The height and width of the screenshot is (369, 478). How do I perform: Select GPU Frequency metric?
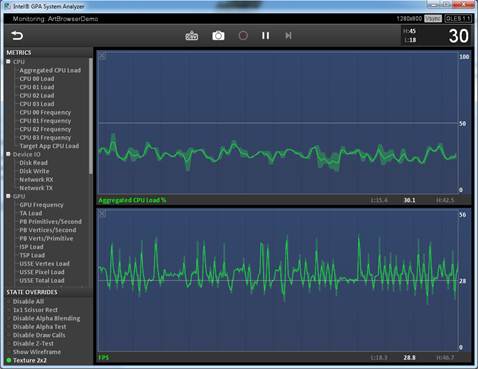(41, 205)
